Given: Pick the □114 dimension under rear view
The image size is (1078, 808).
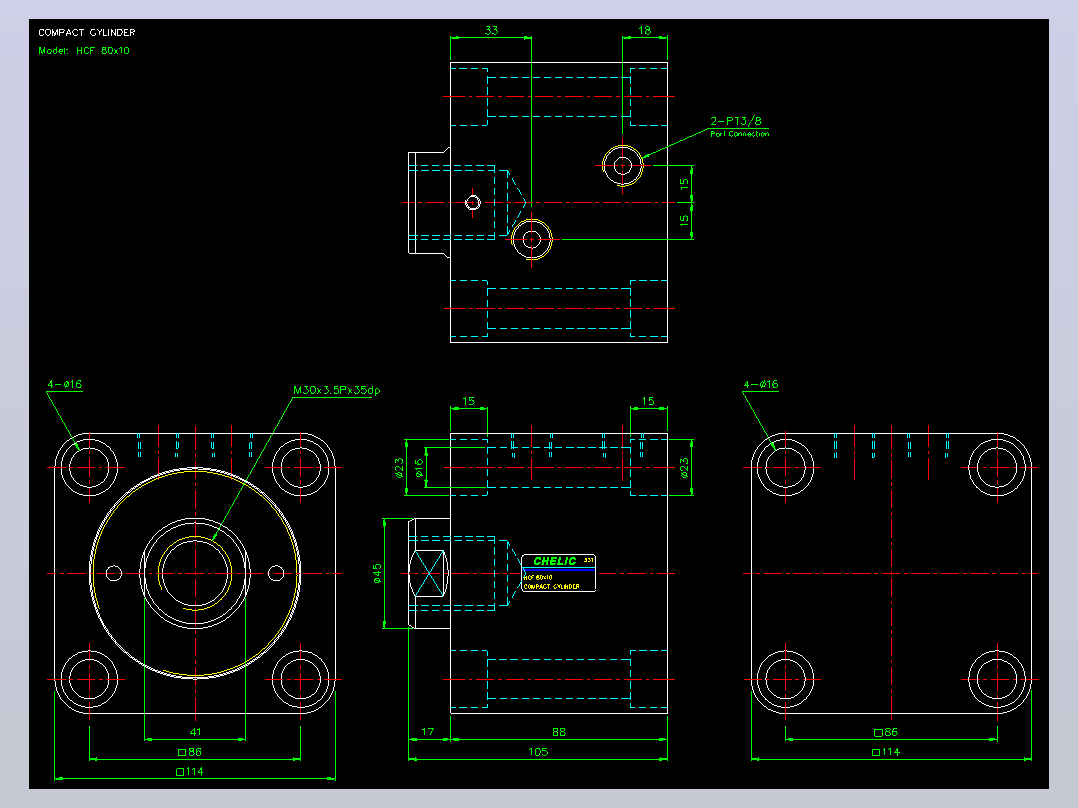Looking at the screenshot, I should click(886, 752).
